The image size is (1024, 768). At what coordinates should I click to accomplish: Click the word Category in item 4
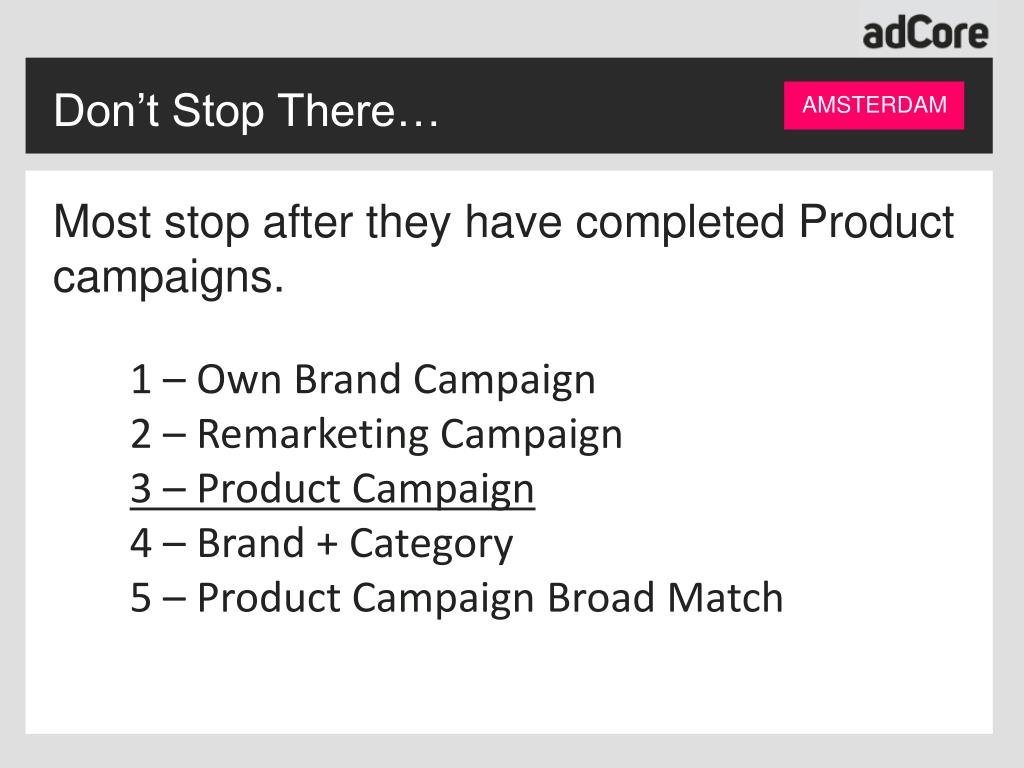click(x=432, y=544)
